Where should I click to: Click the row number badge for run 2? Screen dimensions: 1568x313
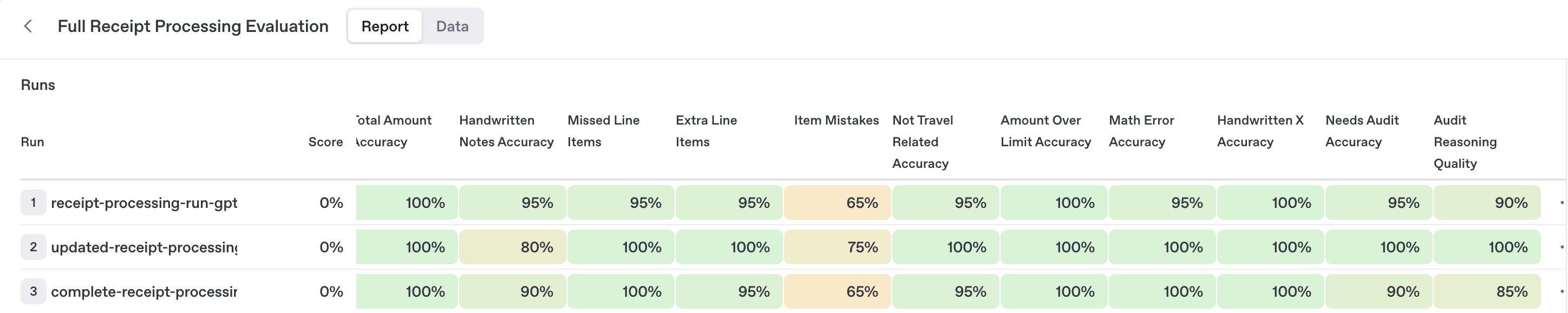coord(34,247)
